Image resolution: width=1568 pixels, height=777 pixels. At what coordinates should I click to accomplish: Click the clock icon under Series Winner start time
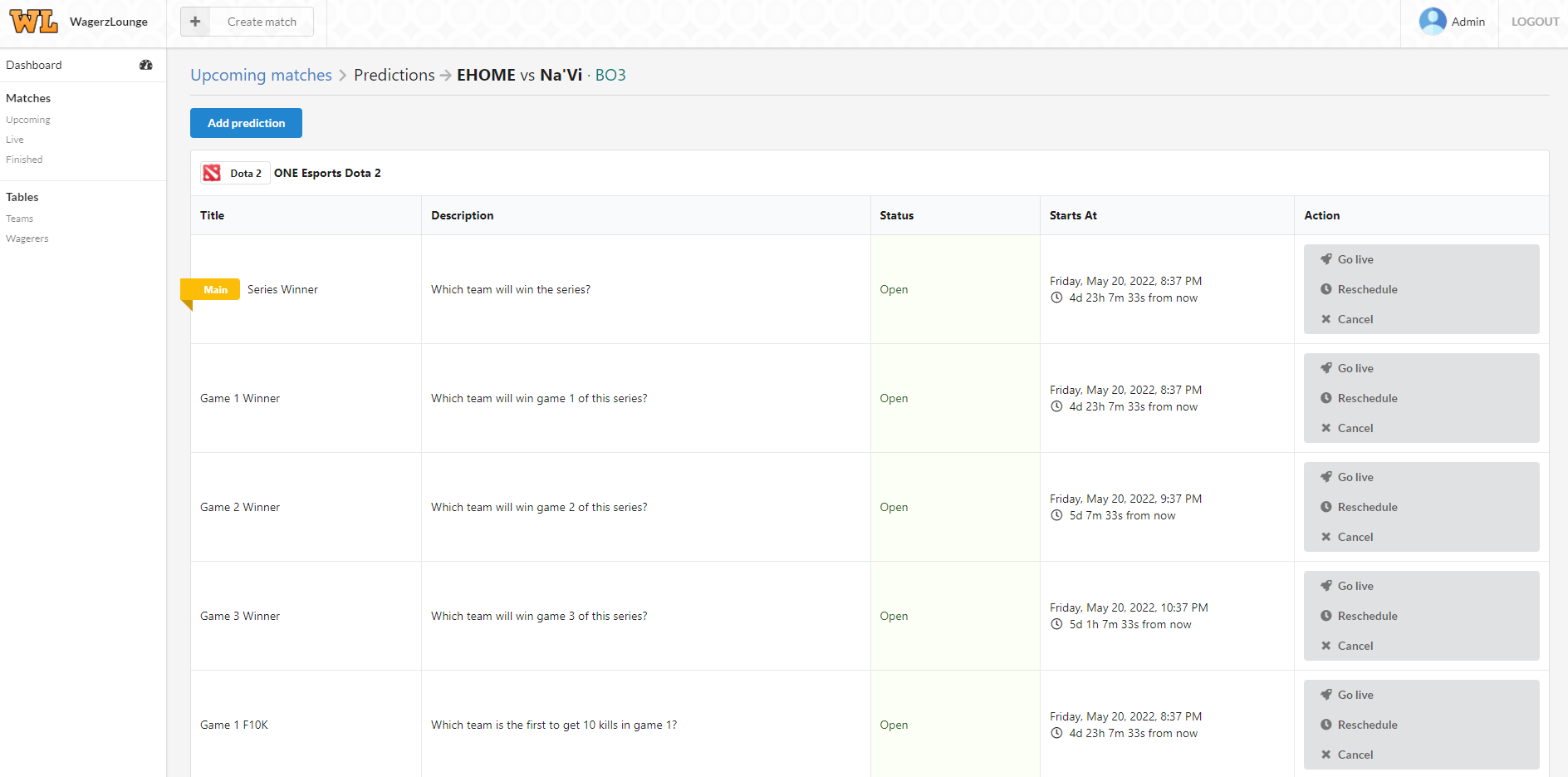[1056, 298]
